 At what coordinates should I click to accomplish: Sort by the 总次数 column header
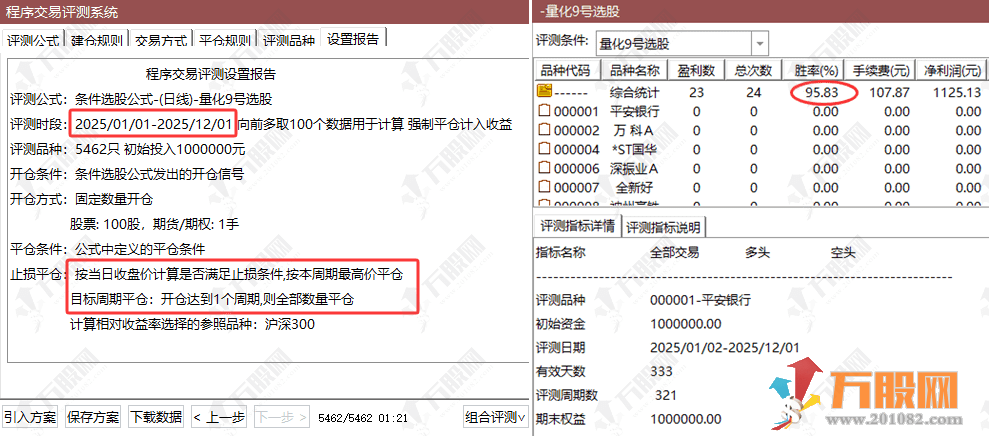point(753,70)
